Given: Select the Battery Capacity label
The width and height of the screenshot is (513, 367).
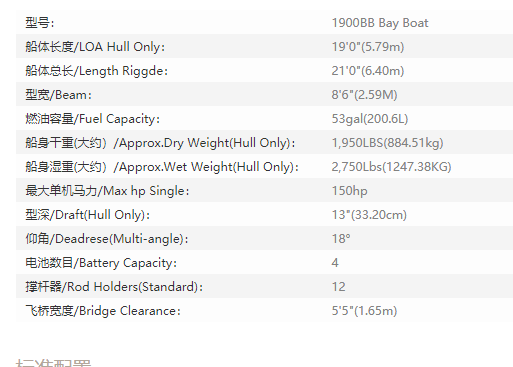Looking at the screenshot, I should (x=101, y=263).
